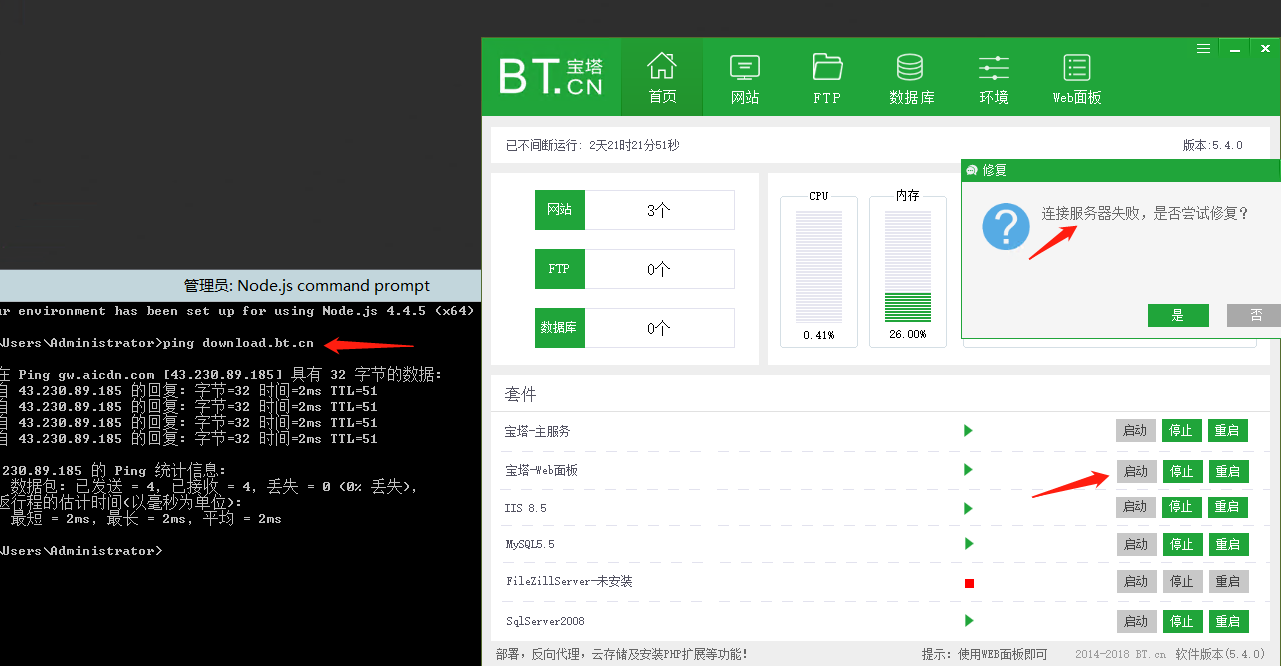Image resolution: width=1281 pixels, height=666 pixels.
Task: Click 停止 for 宝塔-主服务
Action: (x=1182, y=431)
